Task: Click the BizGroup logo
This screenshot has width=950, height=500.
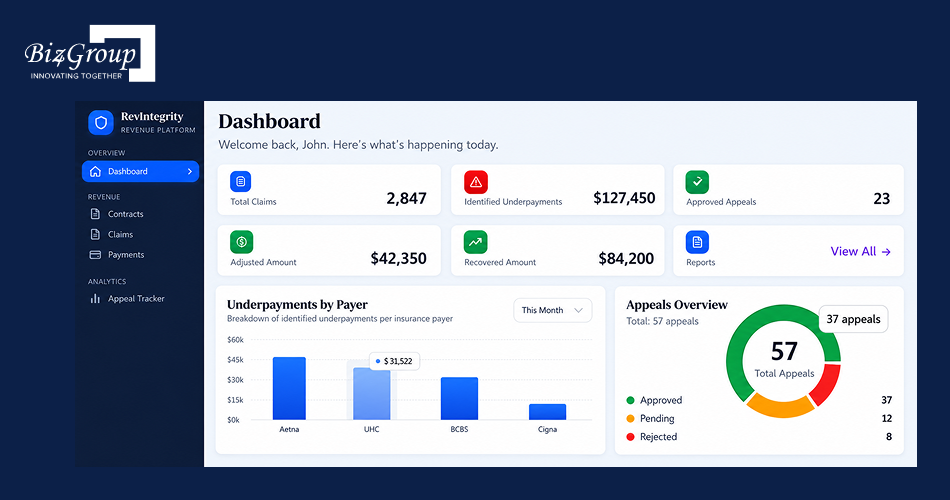Action: [90, 53]
